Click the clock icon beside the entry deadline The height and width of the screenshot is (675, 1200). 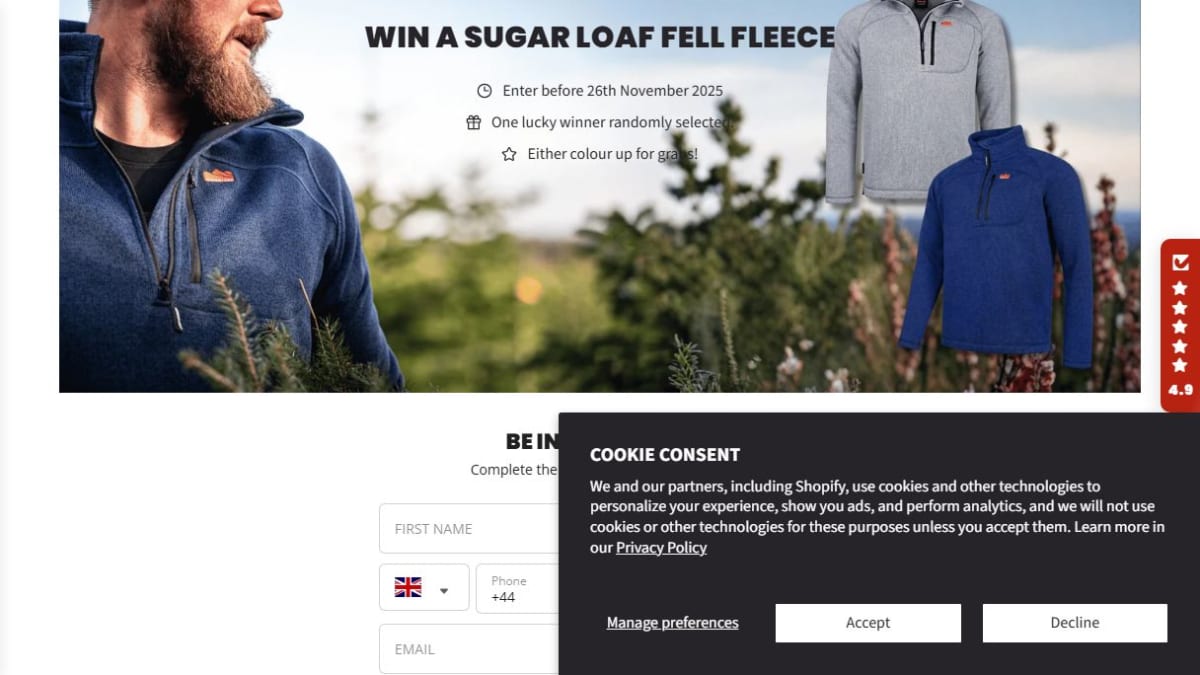[484, 91]
